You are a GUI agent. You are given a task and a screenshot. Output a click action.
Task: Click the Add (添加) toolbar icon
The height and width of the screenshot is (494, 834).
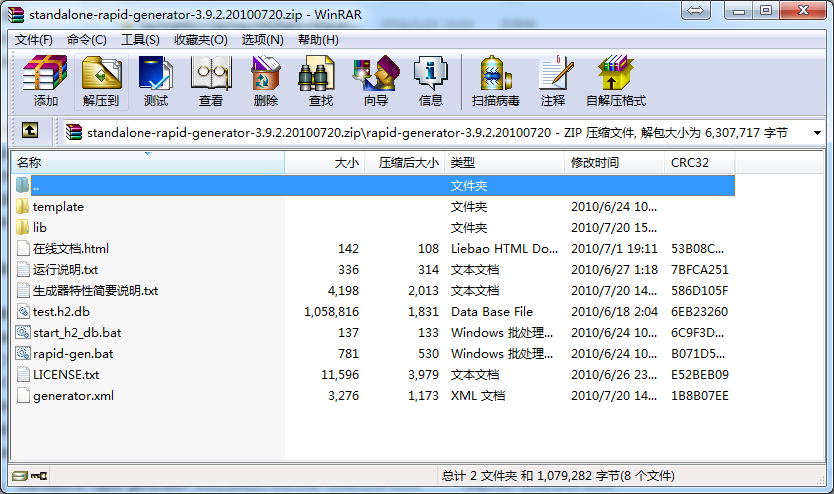tap(45, 73)
